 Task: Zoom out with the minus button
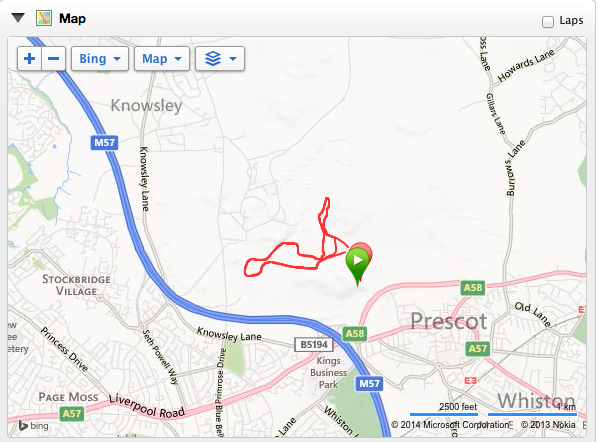point(53,58)
